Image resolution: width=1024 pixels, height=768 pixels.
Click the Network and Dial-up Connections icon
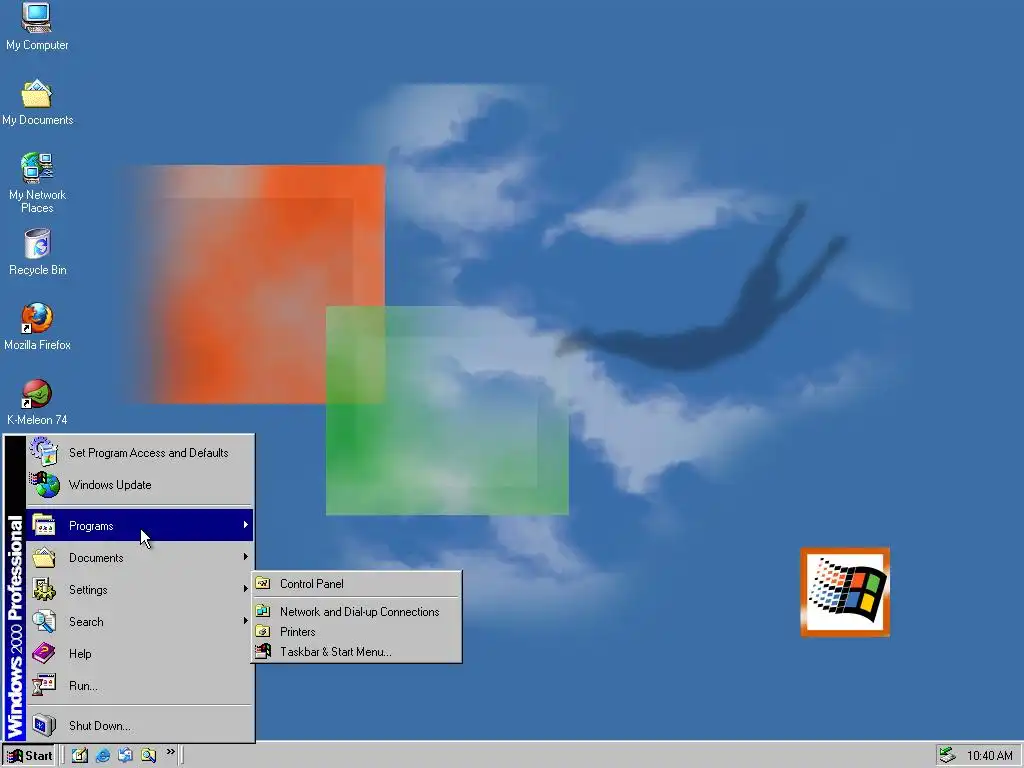click(263, 611)
